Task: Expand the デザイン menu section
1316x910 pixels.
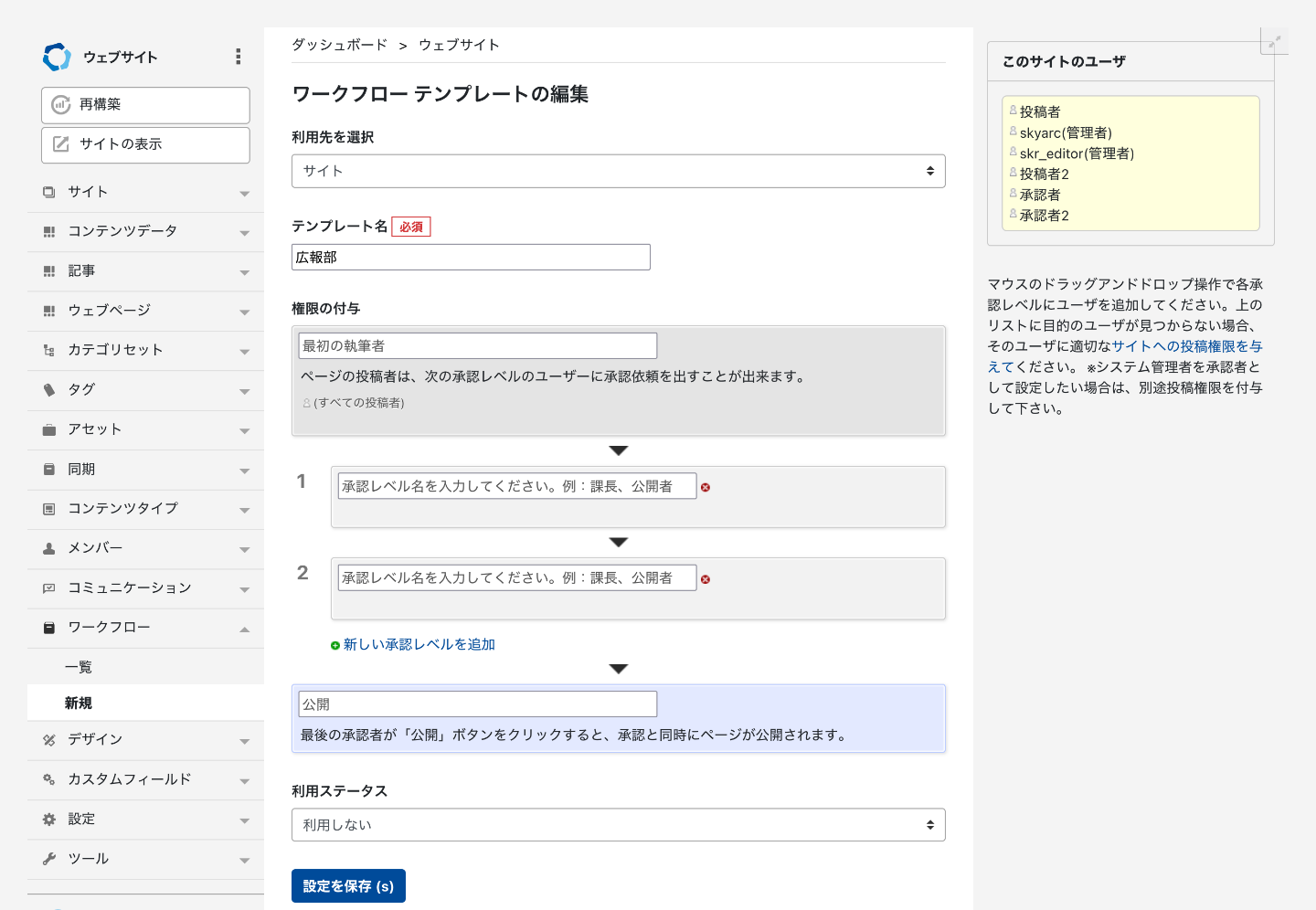Action: 244,741
